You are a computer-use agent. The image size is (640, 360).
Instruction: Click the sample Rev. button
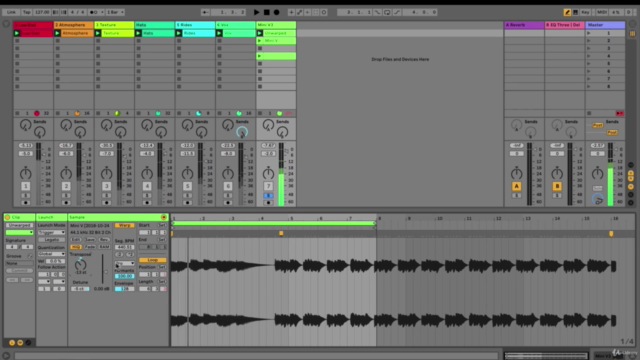(x=104, y=240)
